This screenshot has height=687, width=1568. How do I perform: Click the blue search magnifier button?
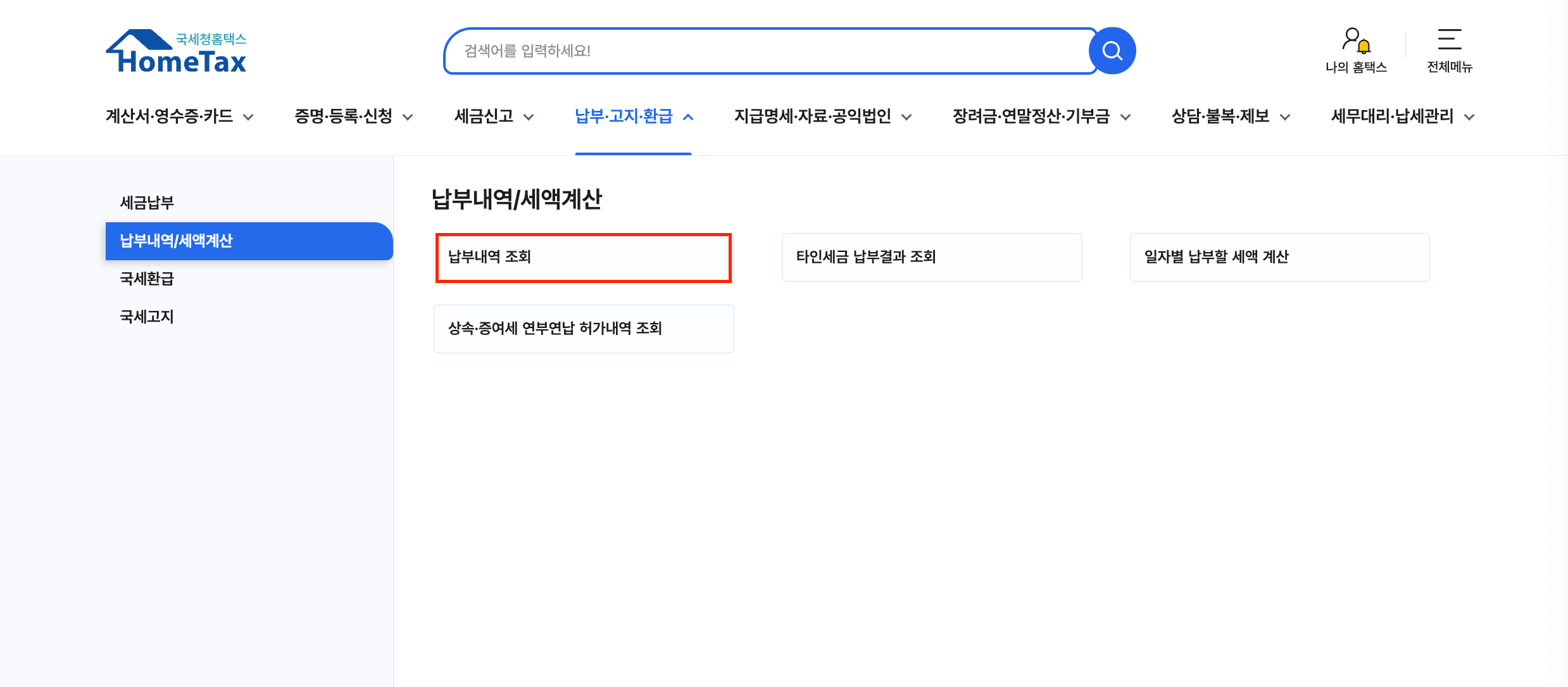tap(1112, 51)
